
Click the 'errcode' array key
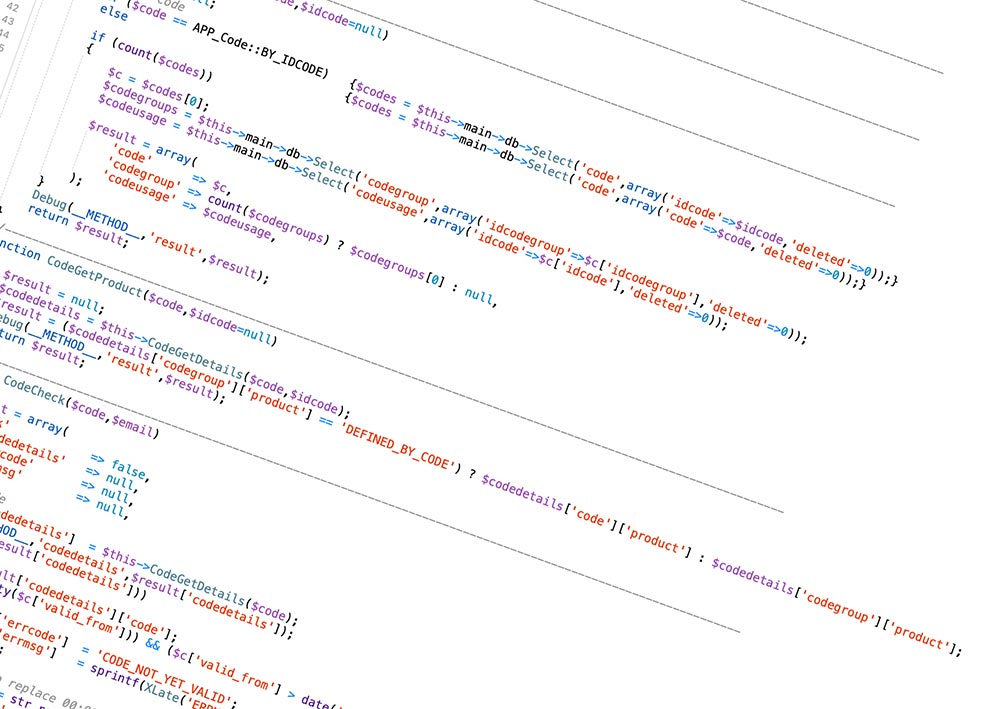tap(35, 633)
